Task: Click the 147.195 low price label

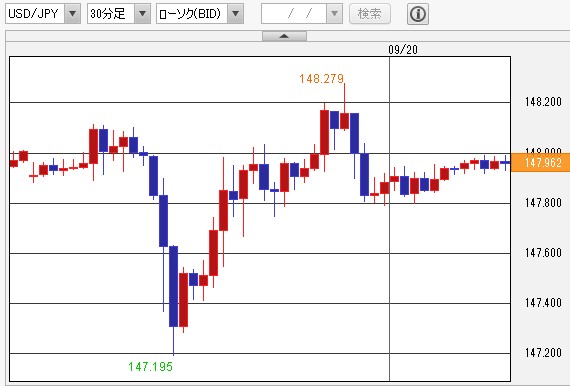Action: pos(150,367)
